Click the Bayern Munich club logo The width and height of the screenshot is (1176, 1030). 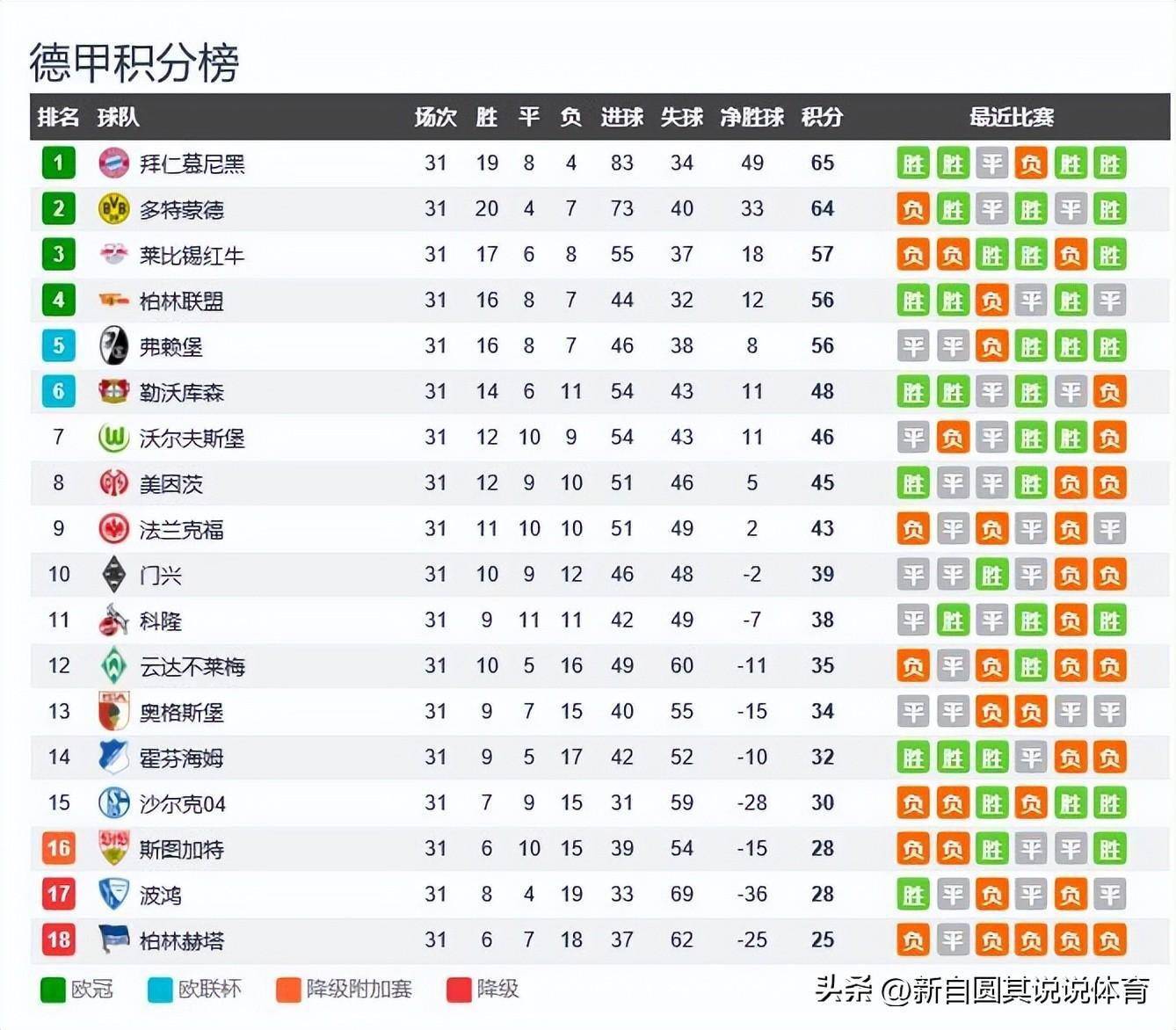tap(113, 163)
